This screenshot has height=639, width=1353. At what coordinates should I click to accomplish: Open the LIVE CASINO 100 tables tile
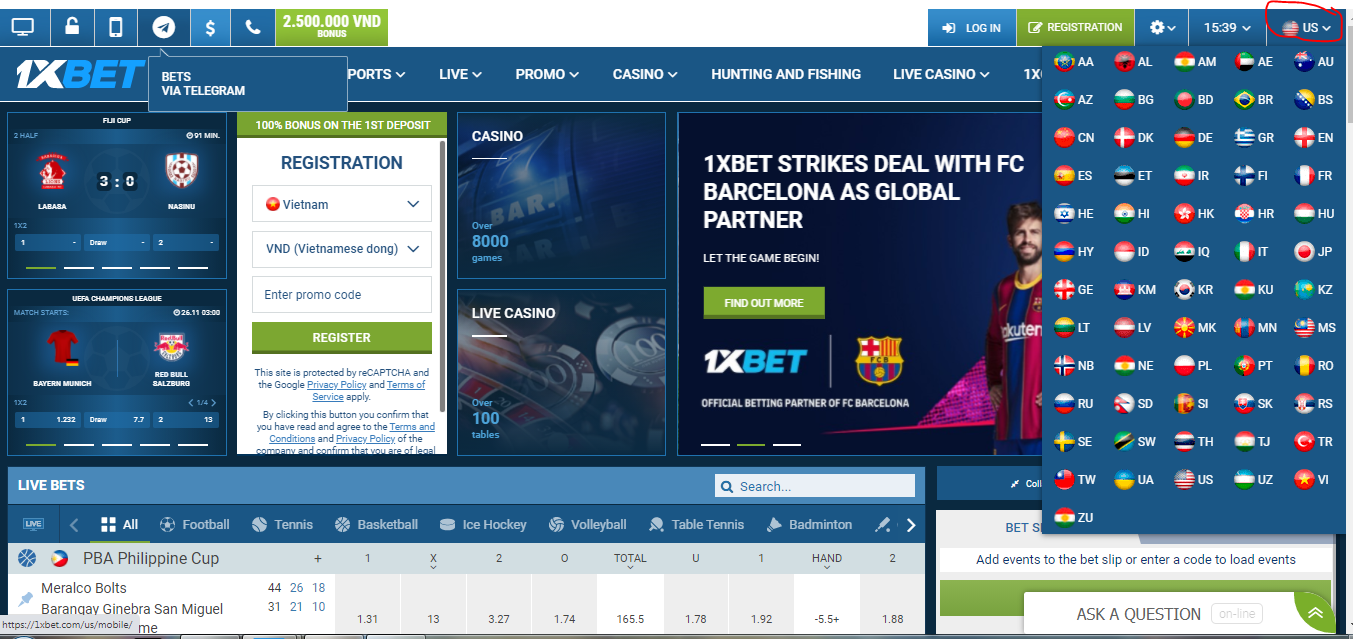[x=561, y=372]
